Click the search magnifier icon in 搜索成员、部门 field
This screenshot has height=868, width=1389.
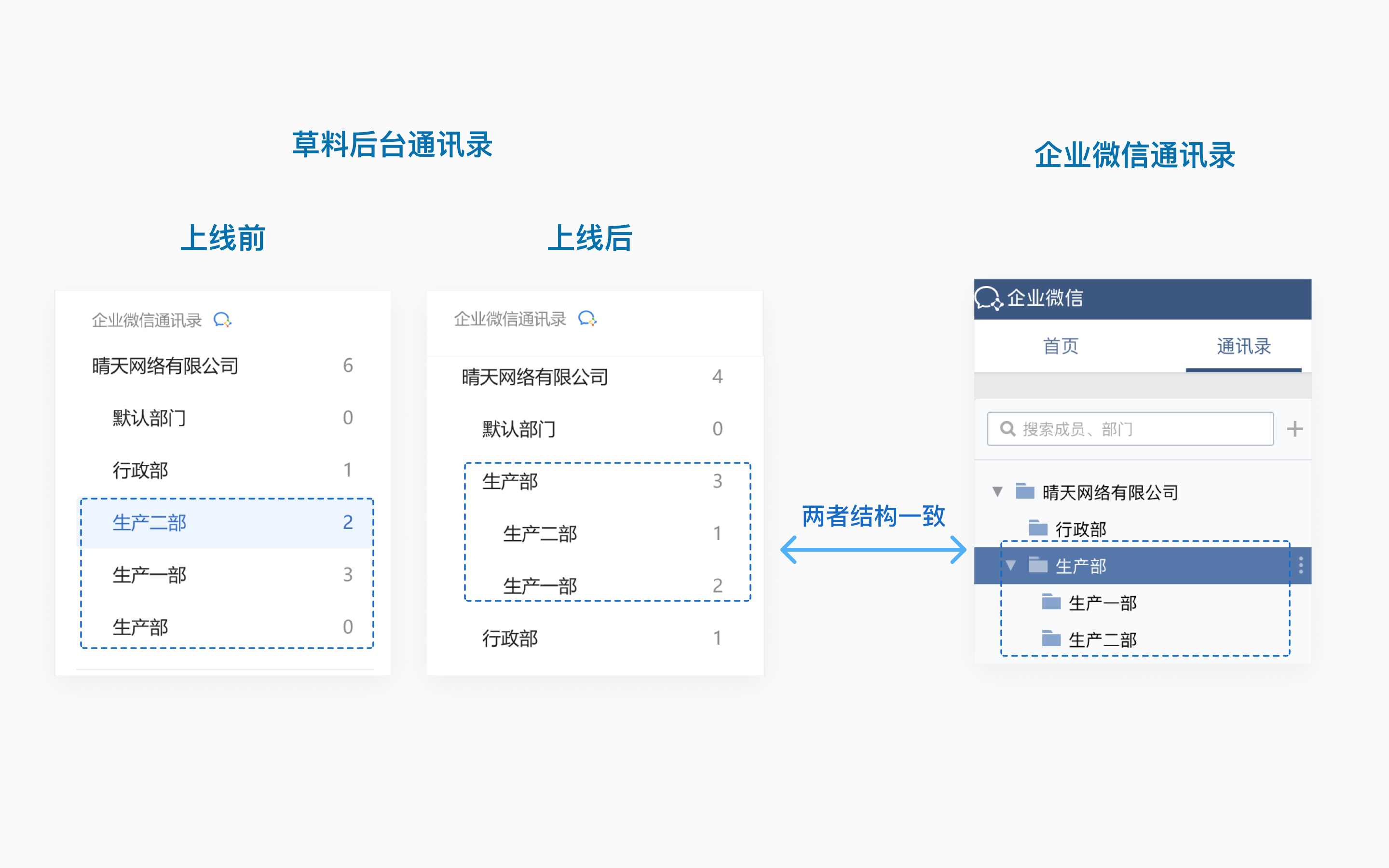click(x=1008, y=429)
